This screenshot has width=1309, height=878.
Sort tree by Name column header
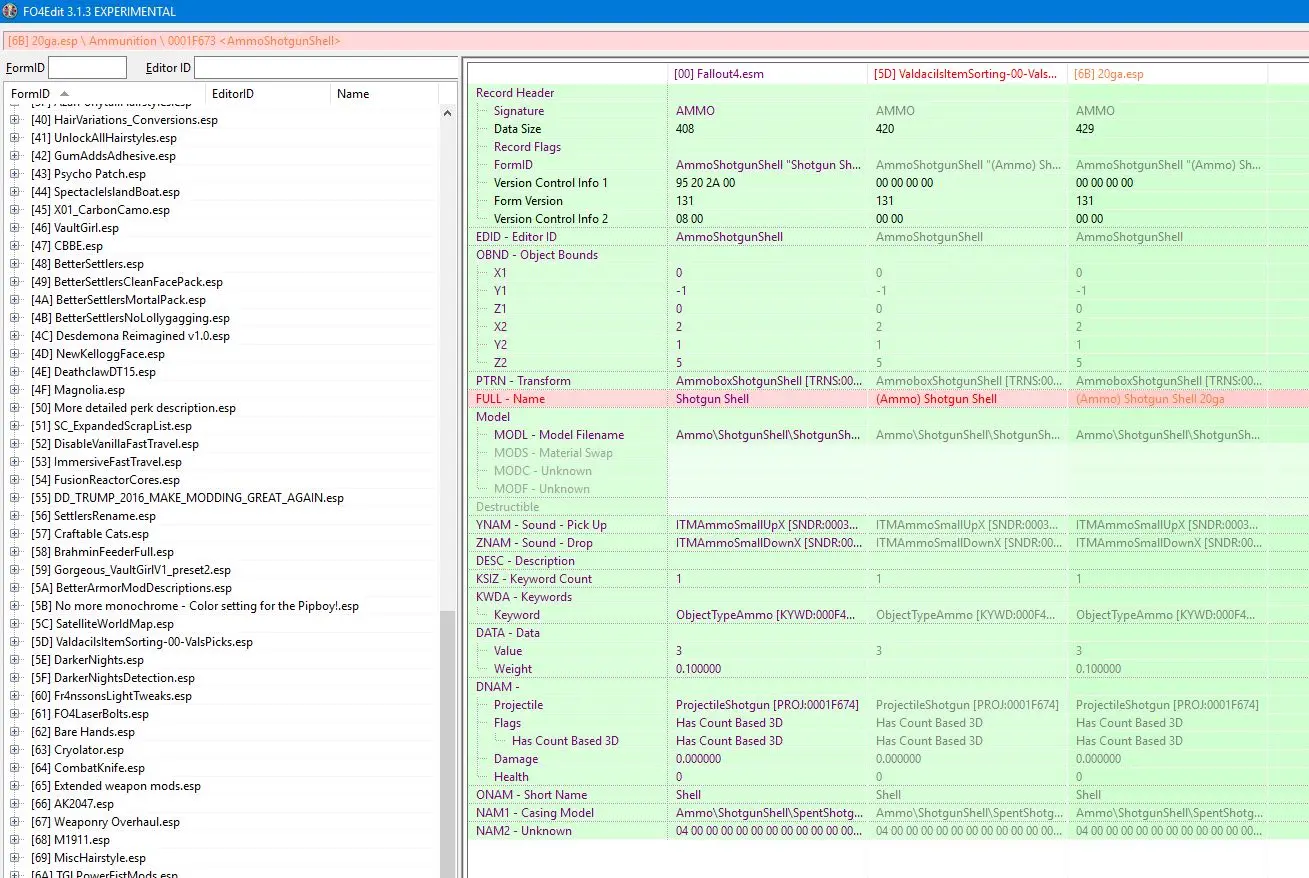click(385, 94)
